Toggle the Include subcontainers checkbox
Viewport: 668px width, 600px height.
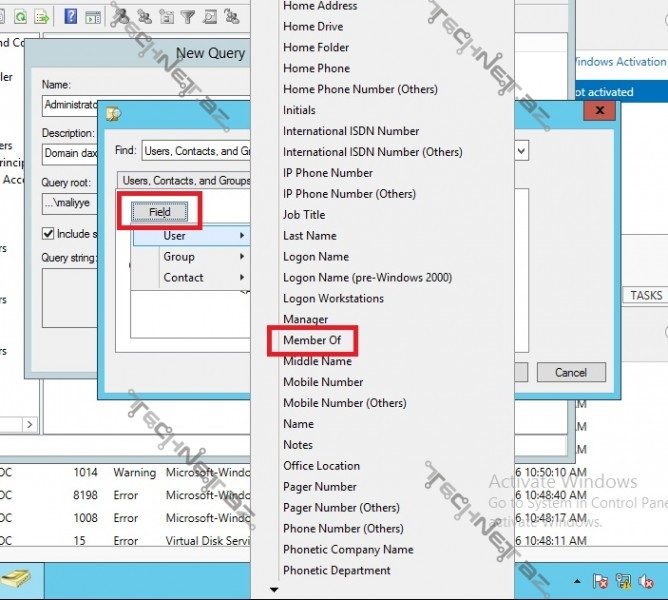click(x=48, y=234)
